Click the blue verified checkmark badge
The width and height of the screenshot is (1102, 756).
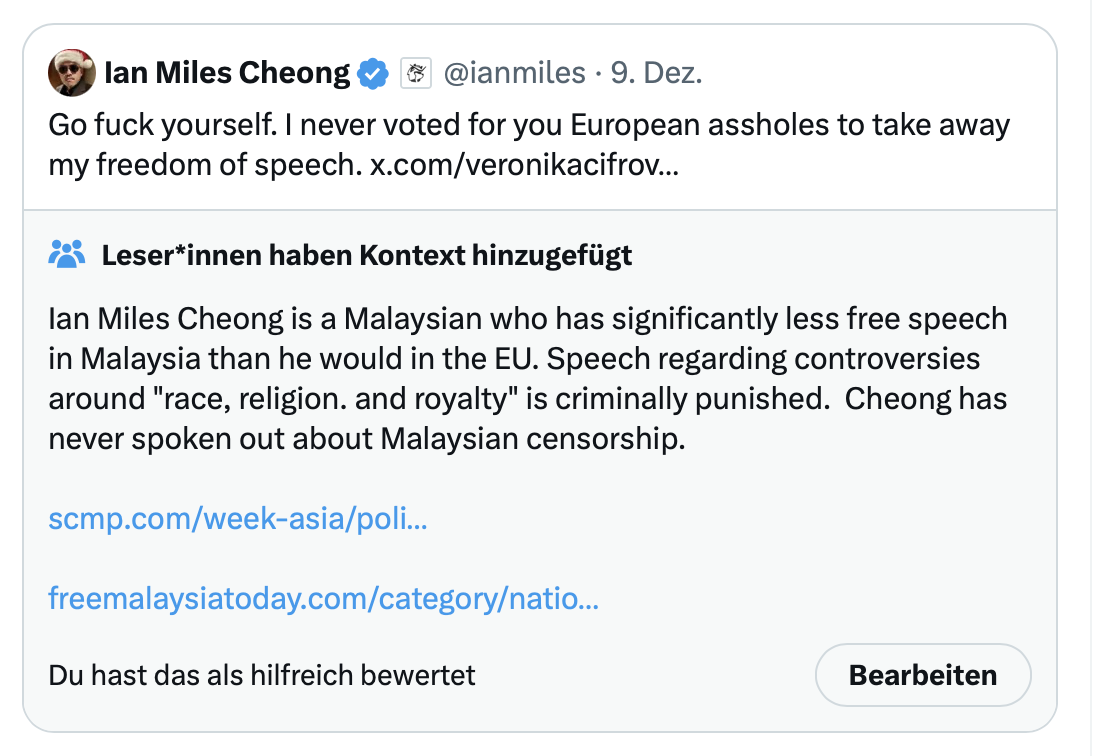(x=374, y=73)
